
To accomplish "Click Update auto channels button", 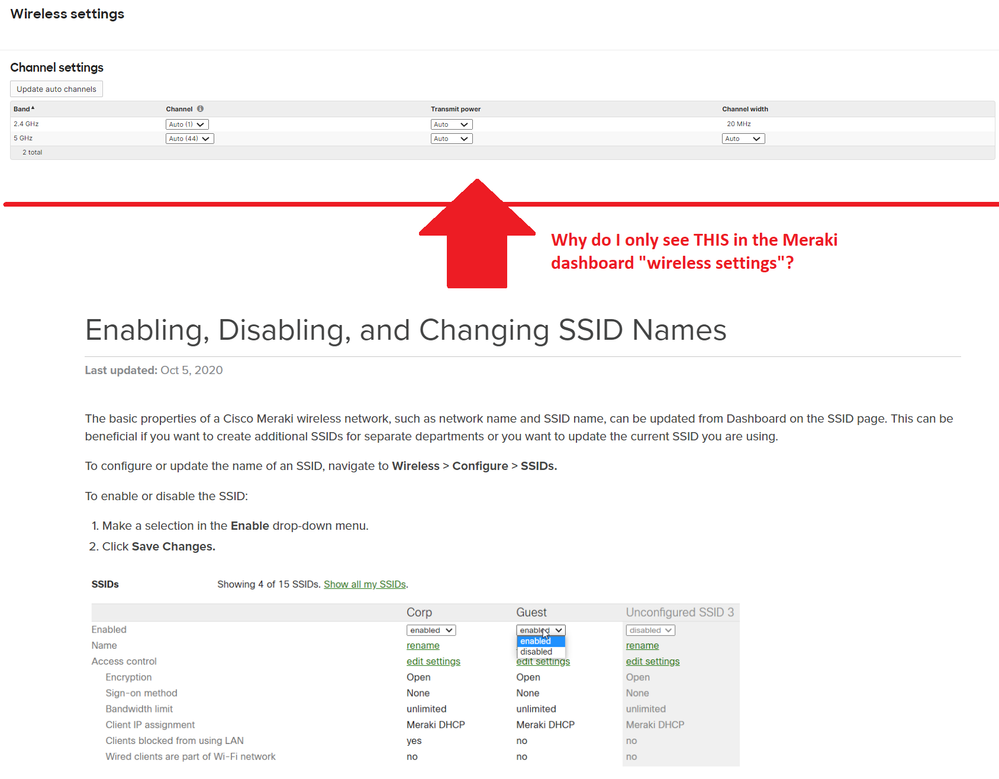I will (57, 89).
